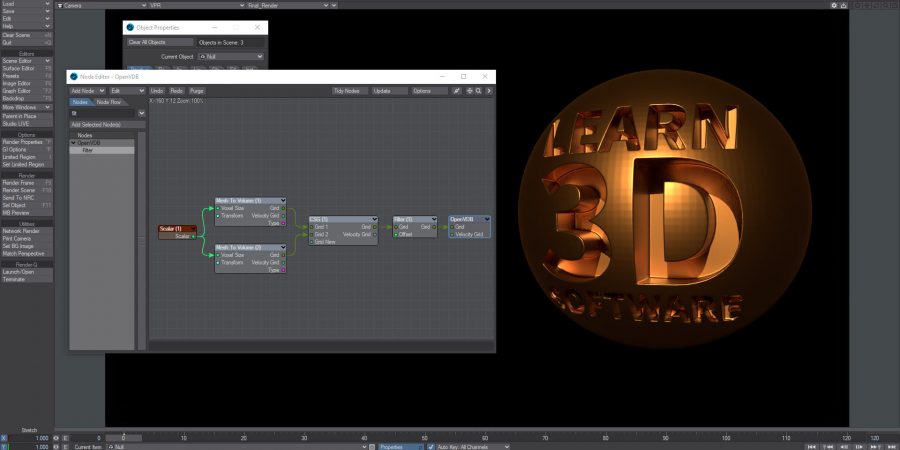Click the Purge button in Node Editor
Viewport: 900px width, 450px height.
[196, 91]
